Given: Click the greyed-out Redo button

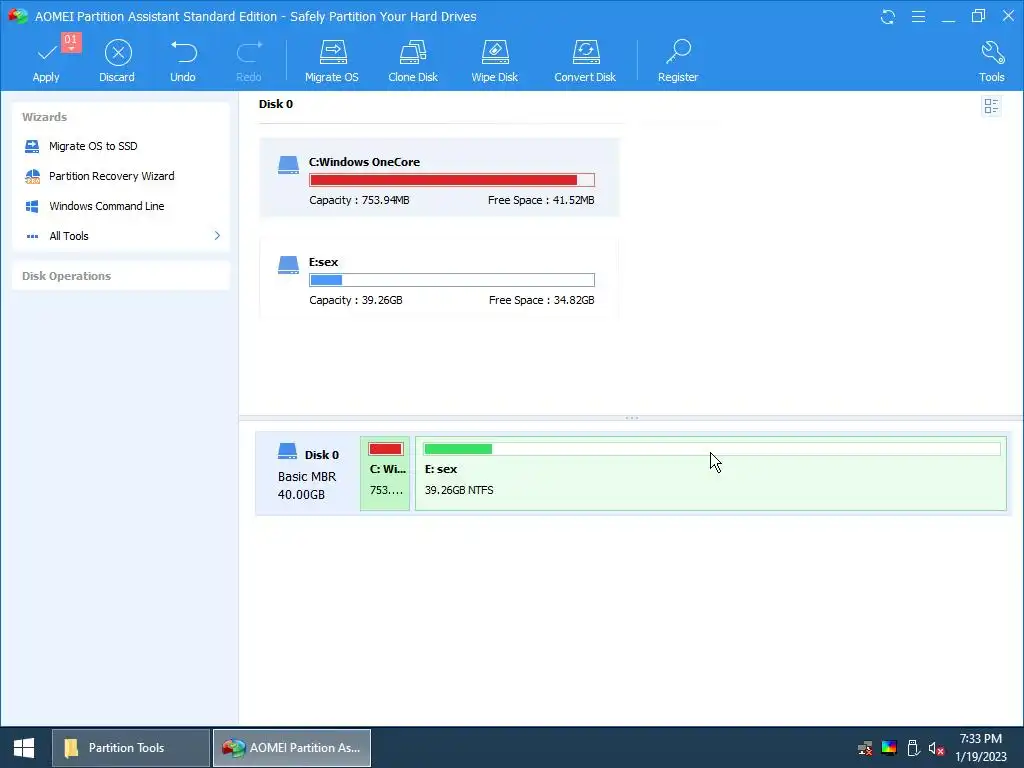Looking at the screenshot, I should pyautogui.click(x=249, y=60).
